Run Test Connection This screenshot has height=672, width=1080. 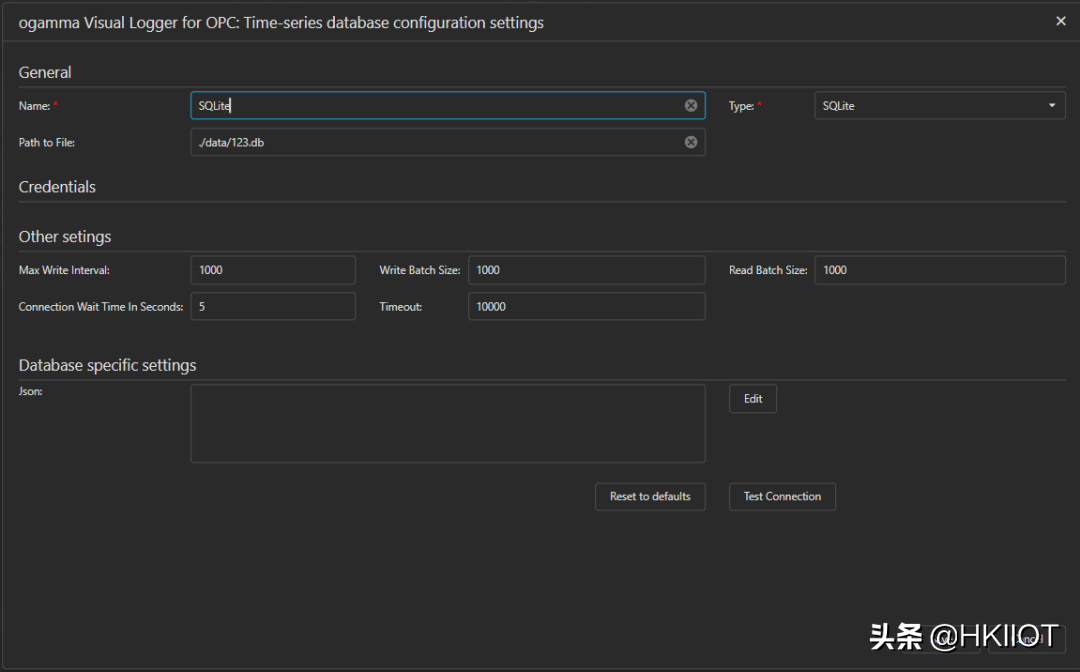782,496
